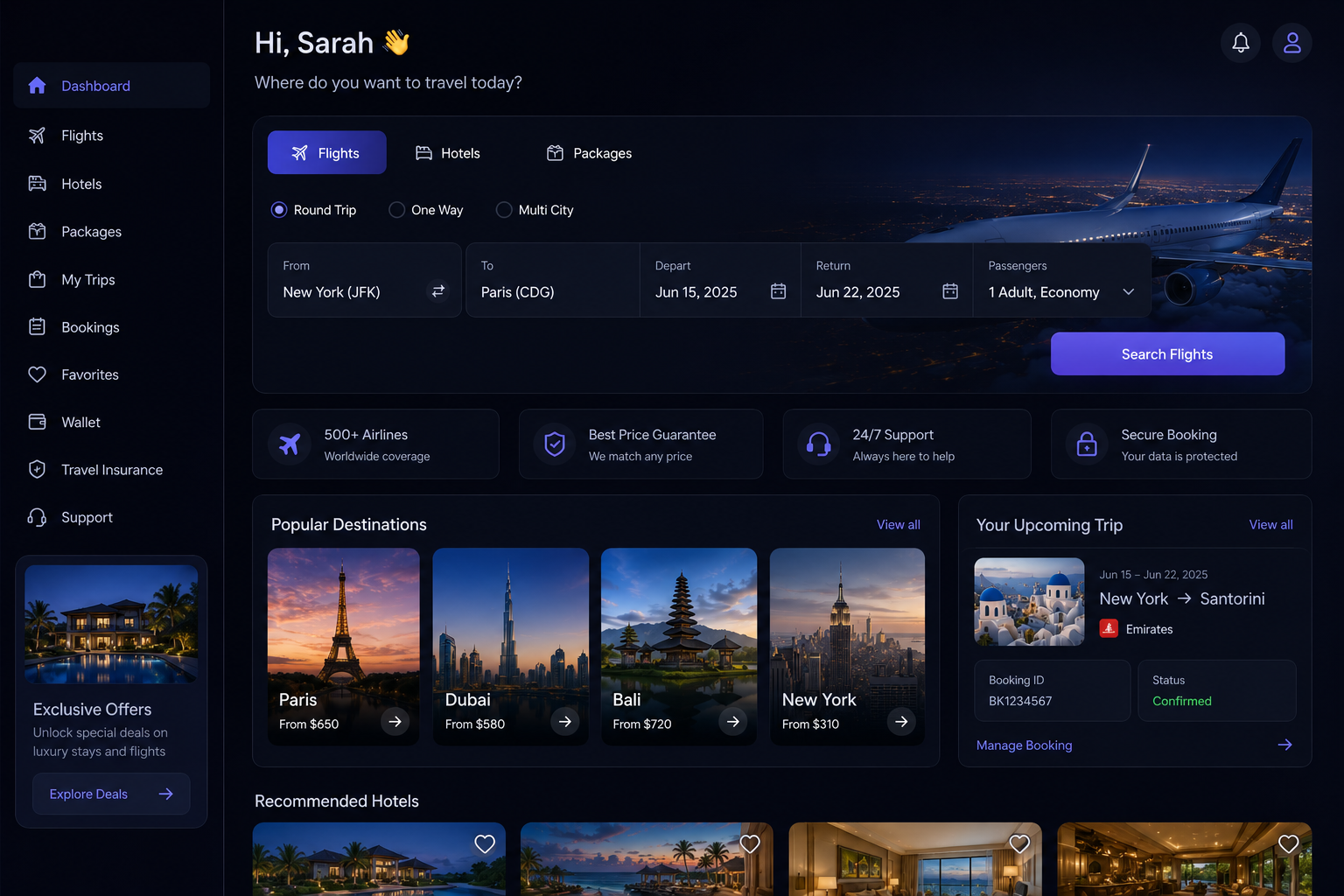Switch to the Packages search tab
1344x896 pixels.
[589, 153]
